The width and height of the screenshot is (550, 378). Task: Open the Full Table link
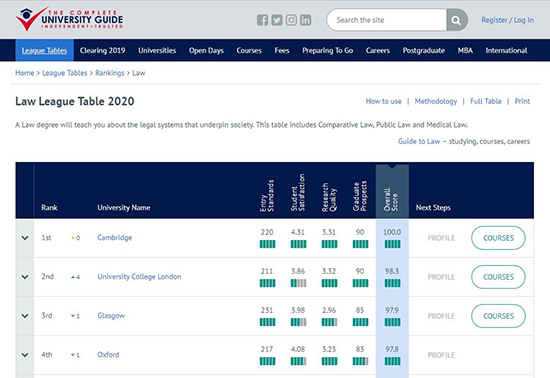click(x=486, y=101)
